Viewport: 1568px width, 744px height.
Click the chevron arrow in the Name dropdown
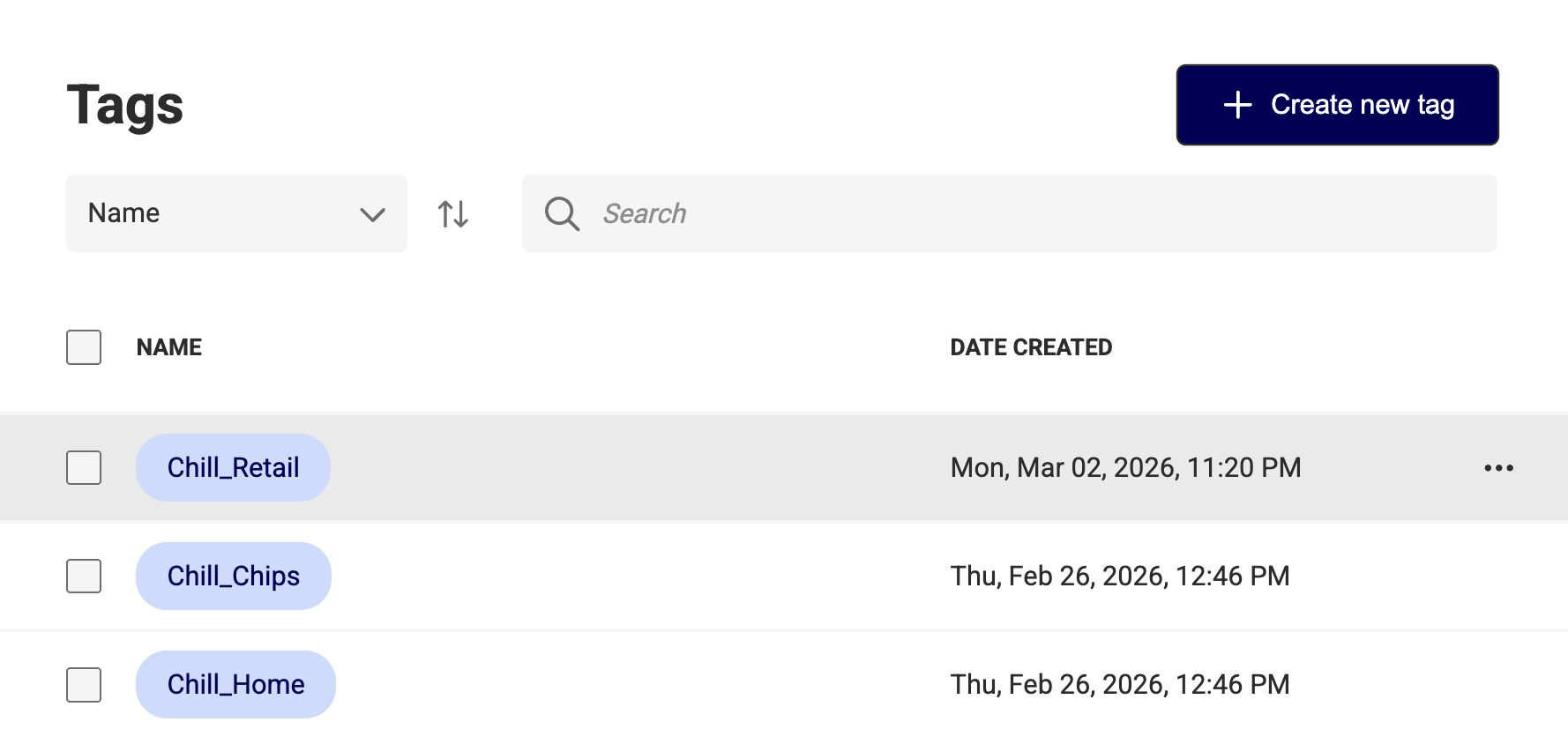tap(373, 214)
